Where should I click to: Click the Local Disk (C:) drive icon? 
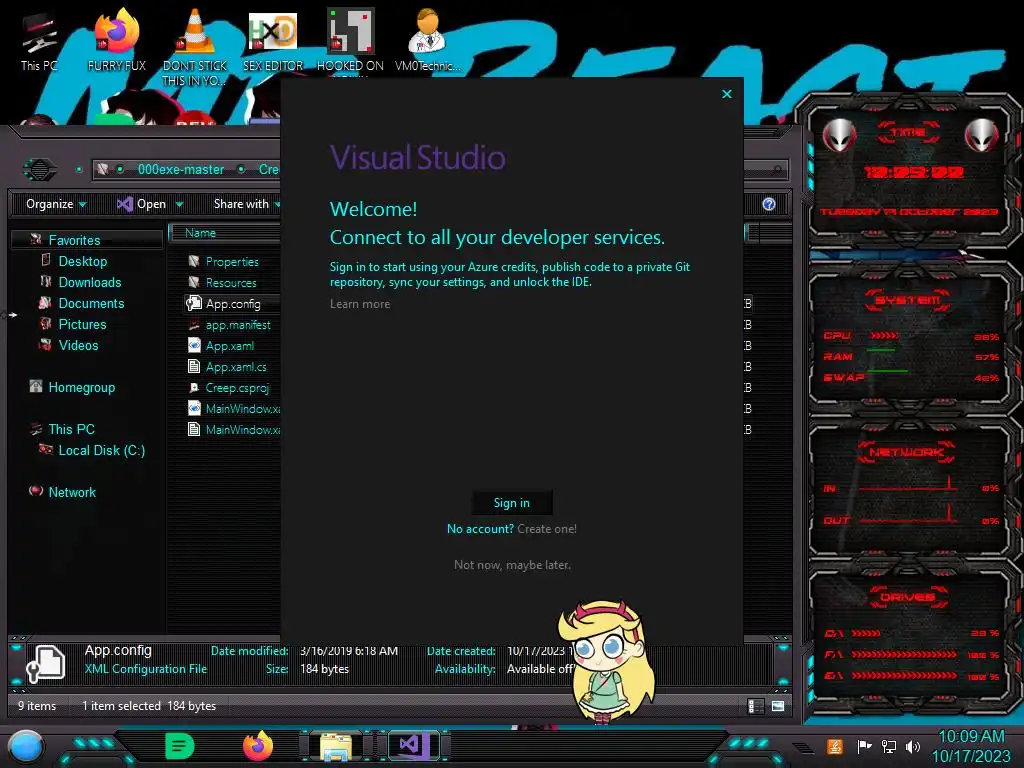coord(46,449)
